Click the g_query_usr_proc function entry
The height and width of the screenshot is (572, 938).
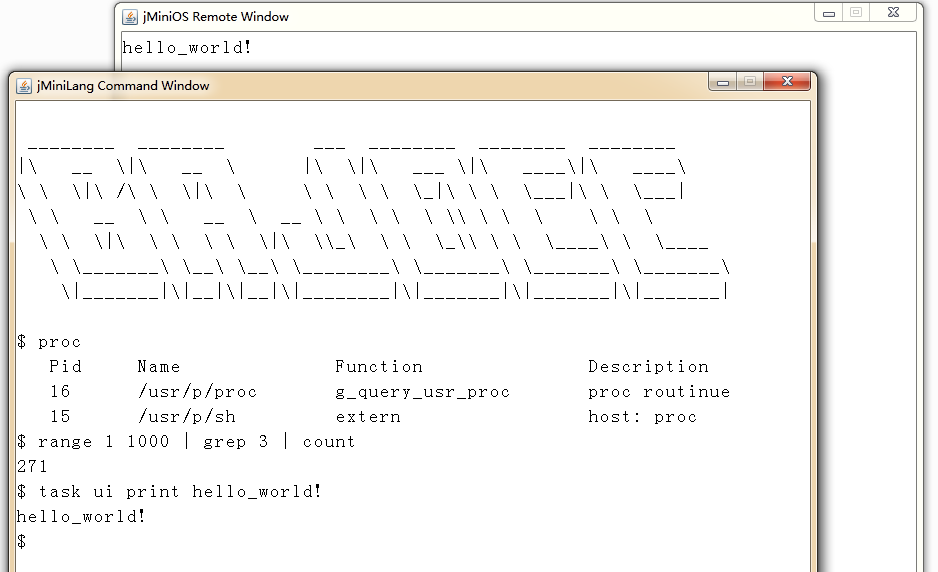pyautogui.click(x=422, y=392)
